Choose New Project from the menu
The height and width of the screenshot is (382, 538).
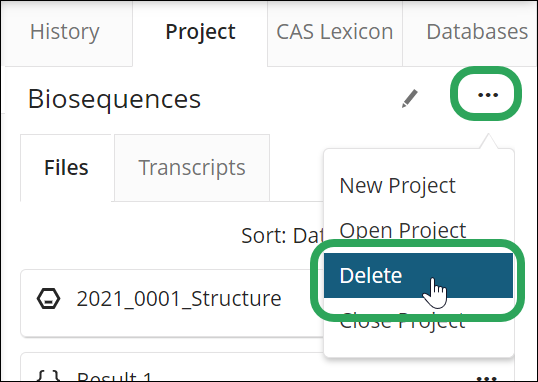click(397, 186)
